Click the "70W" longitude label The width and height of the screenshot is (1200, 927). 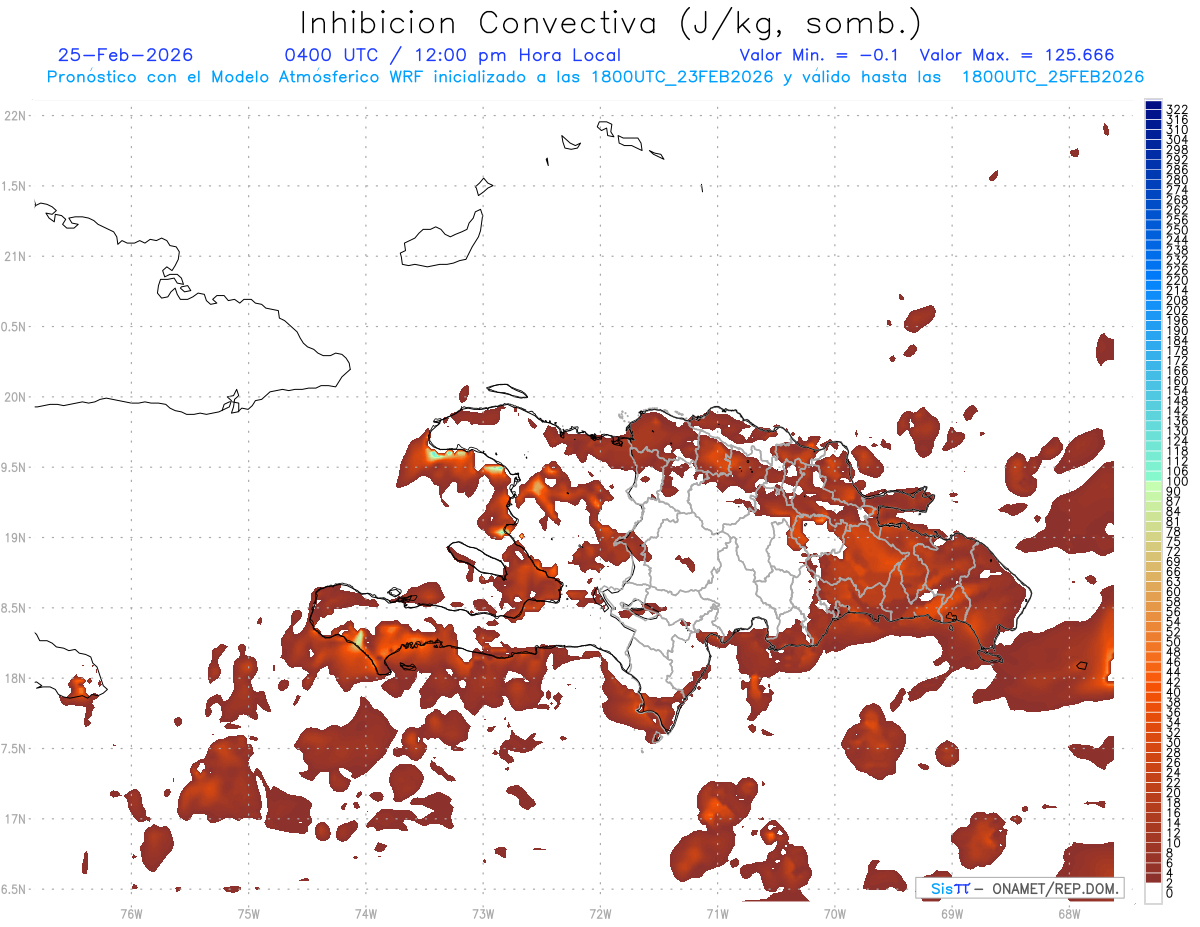tap(835, 913)
